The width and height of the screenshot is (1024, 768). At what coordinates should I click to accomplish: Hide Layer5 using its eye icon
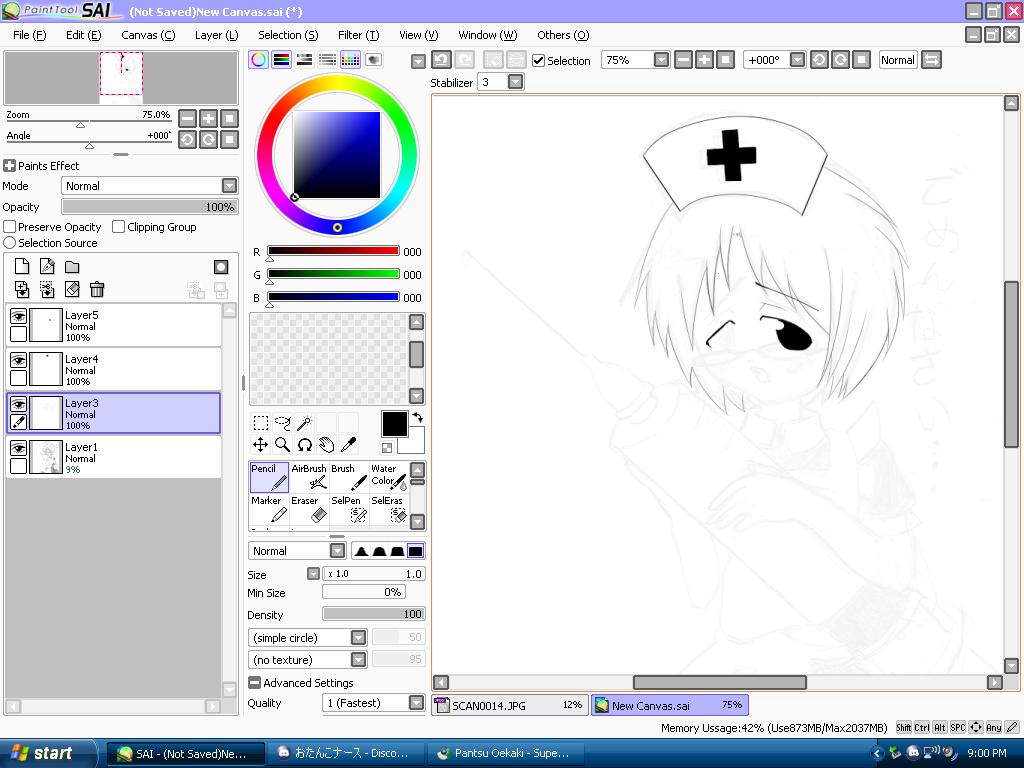point(18,316)
